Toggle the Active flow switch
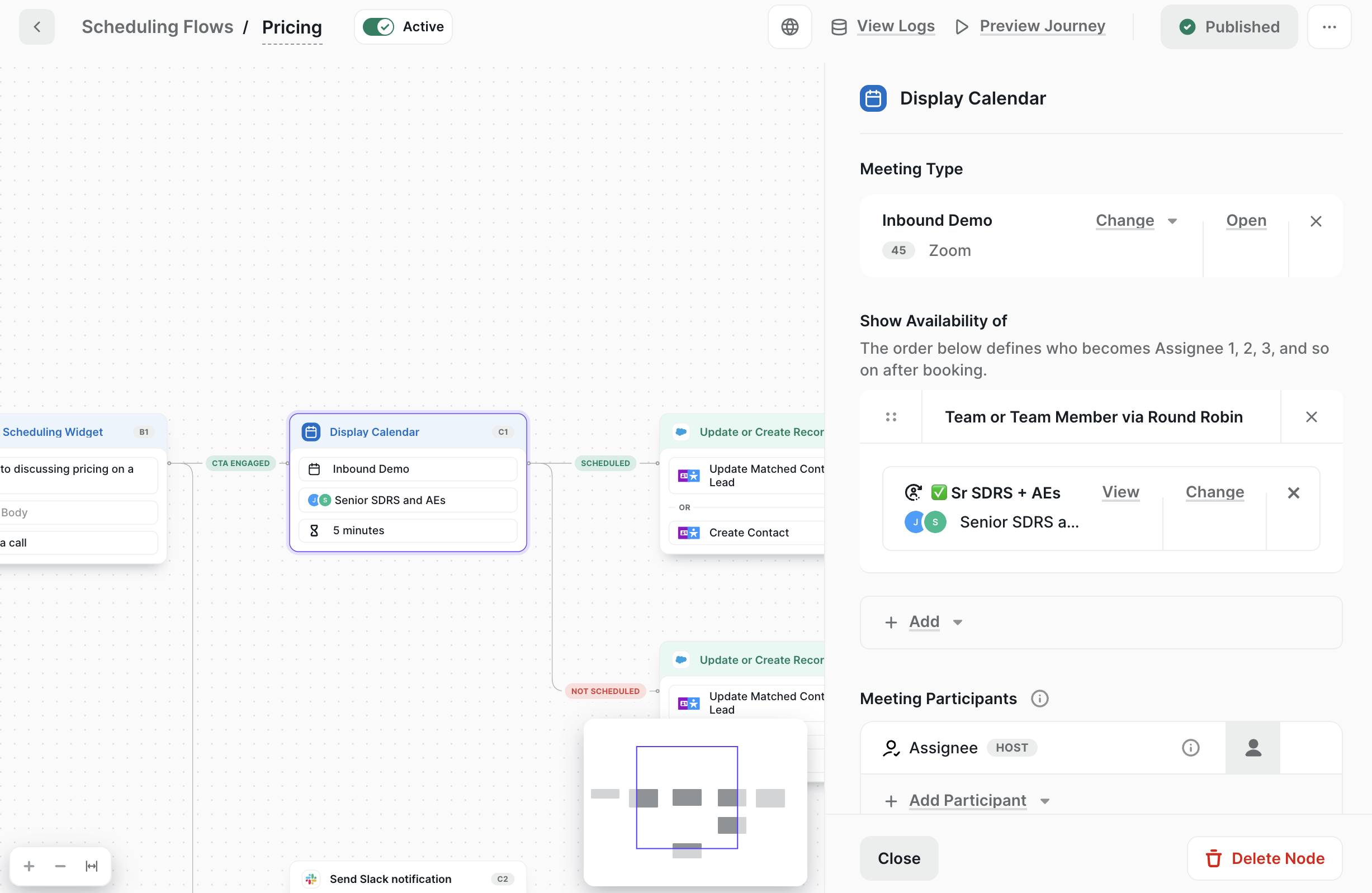Viewport: 1372px width, 893px height. click(379, 27)
